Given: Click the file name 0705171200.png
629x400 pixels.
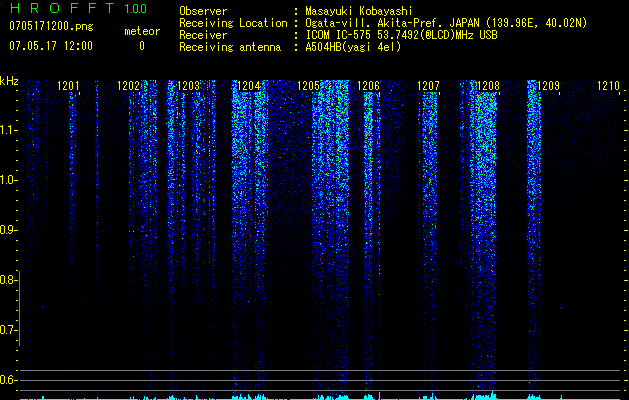Looking at the screenshot, I should click(51, 27).
